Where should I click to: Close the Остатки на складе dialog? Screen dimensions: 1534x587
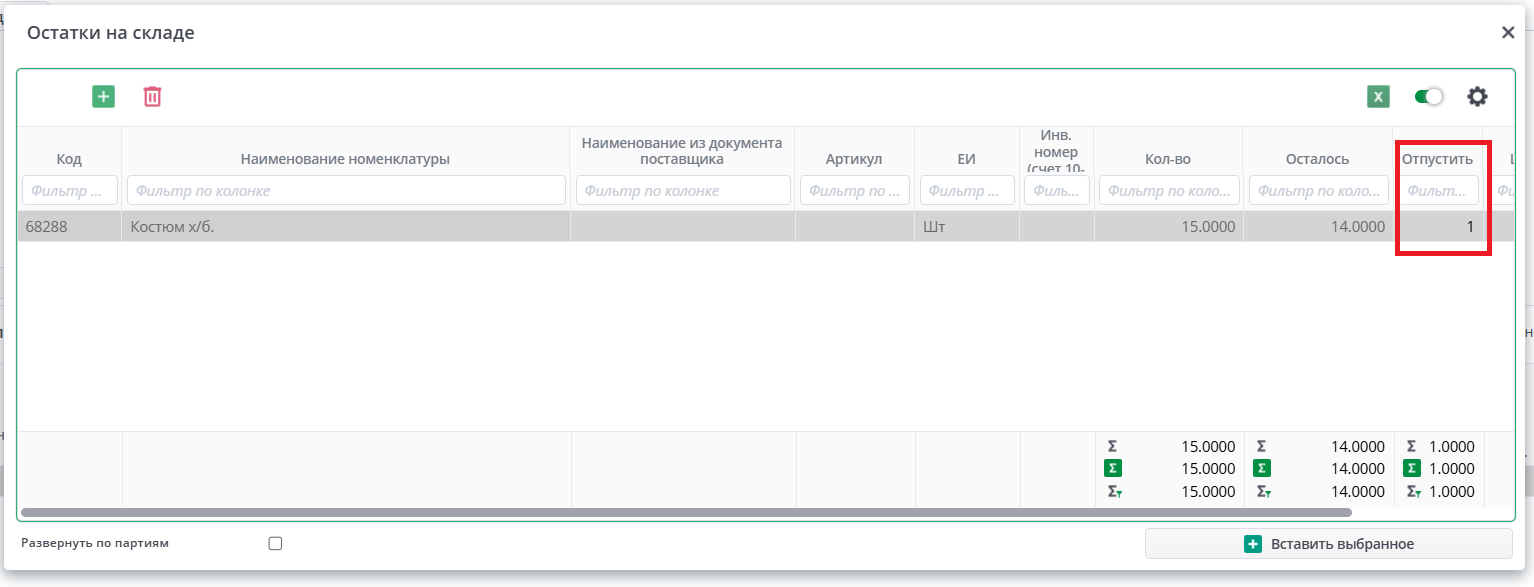(x=1508, y=33)
